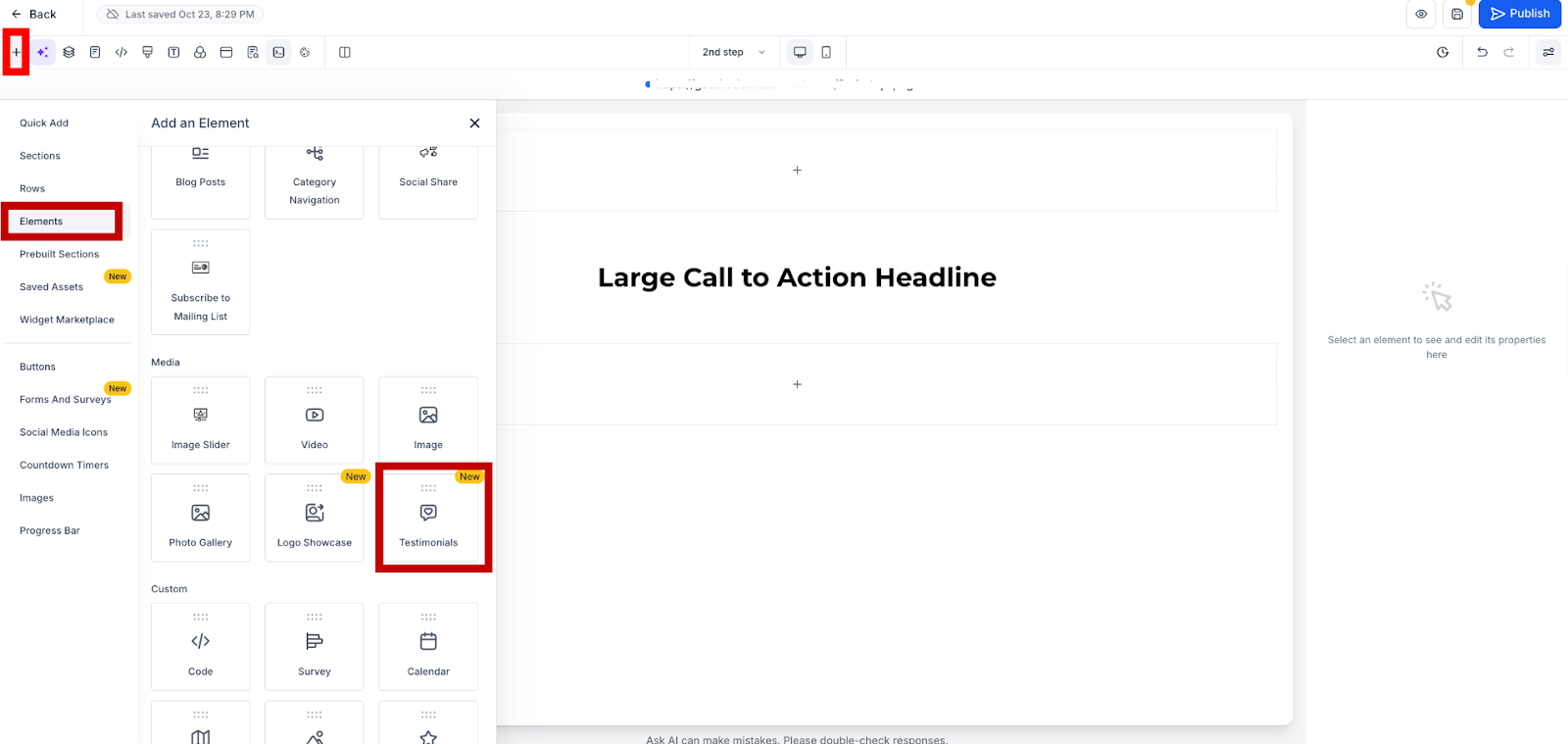The width and height of the screenshot is (1568, 744).
Task: Select the paint brush styling icon
Action: (x=147, y=52)
